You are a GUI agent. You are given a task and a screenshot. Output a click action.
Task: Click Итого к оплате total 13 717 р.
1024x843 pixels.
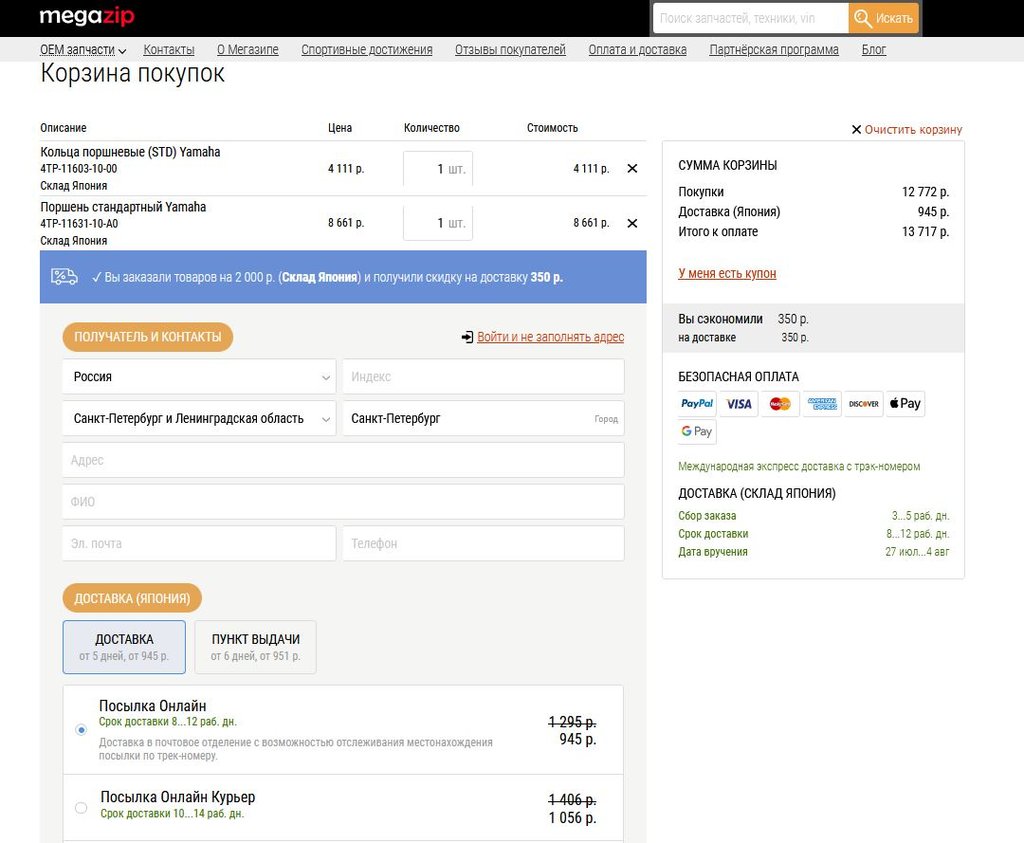[813, 232]
